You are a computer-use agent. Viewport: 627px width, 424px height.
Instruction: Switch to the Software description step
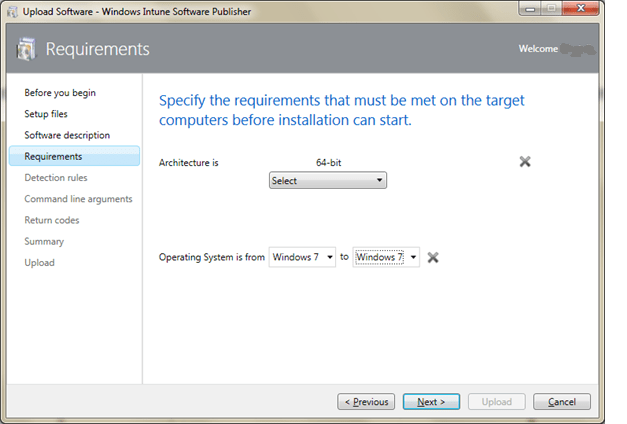67,135
